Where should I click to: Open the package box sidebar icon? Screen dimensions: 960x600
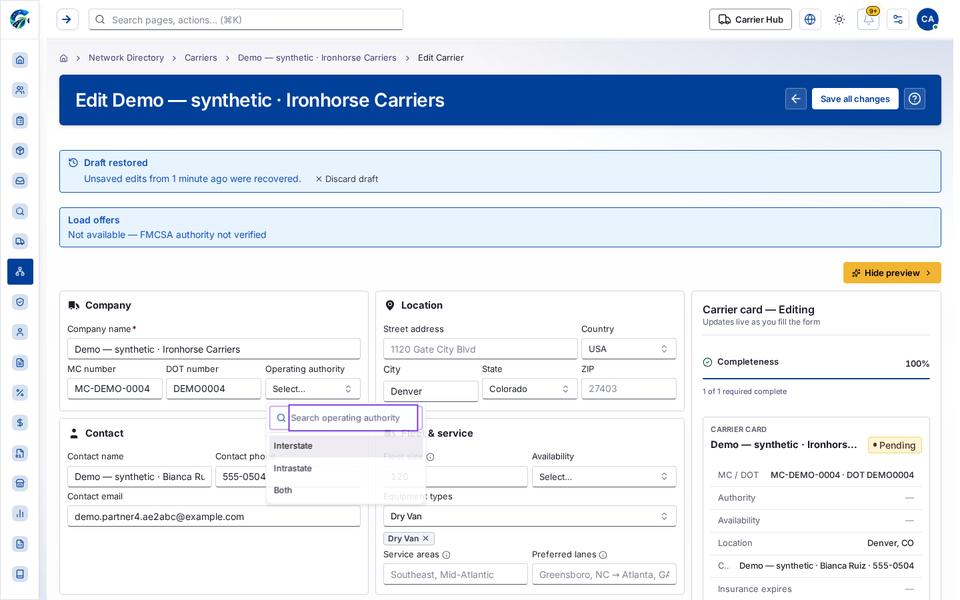(x=20, y=151)
